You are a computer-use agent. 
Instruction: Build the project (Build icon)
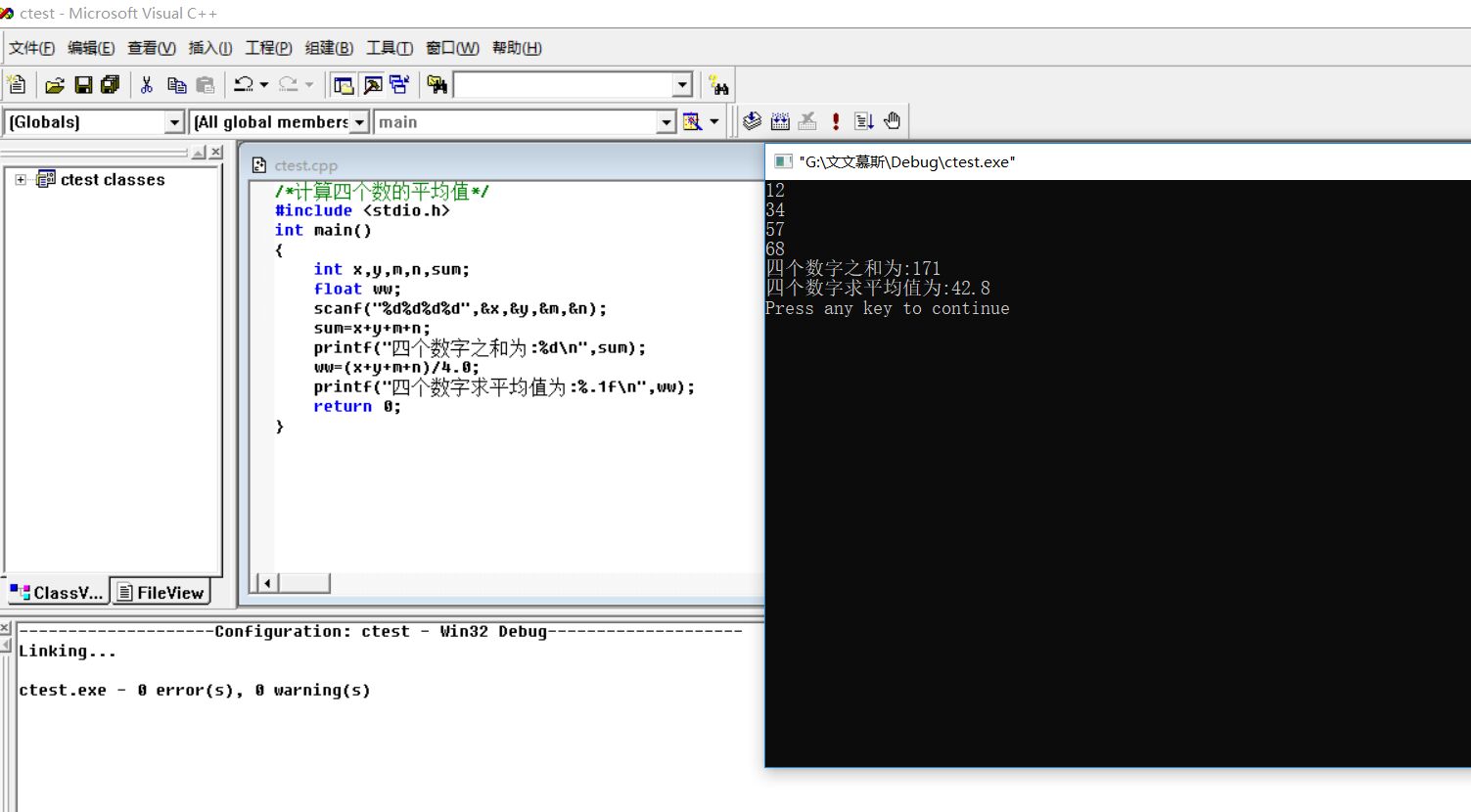780,121
